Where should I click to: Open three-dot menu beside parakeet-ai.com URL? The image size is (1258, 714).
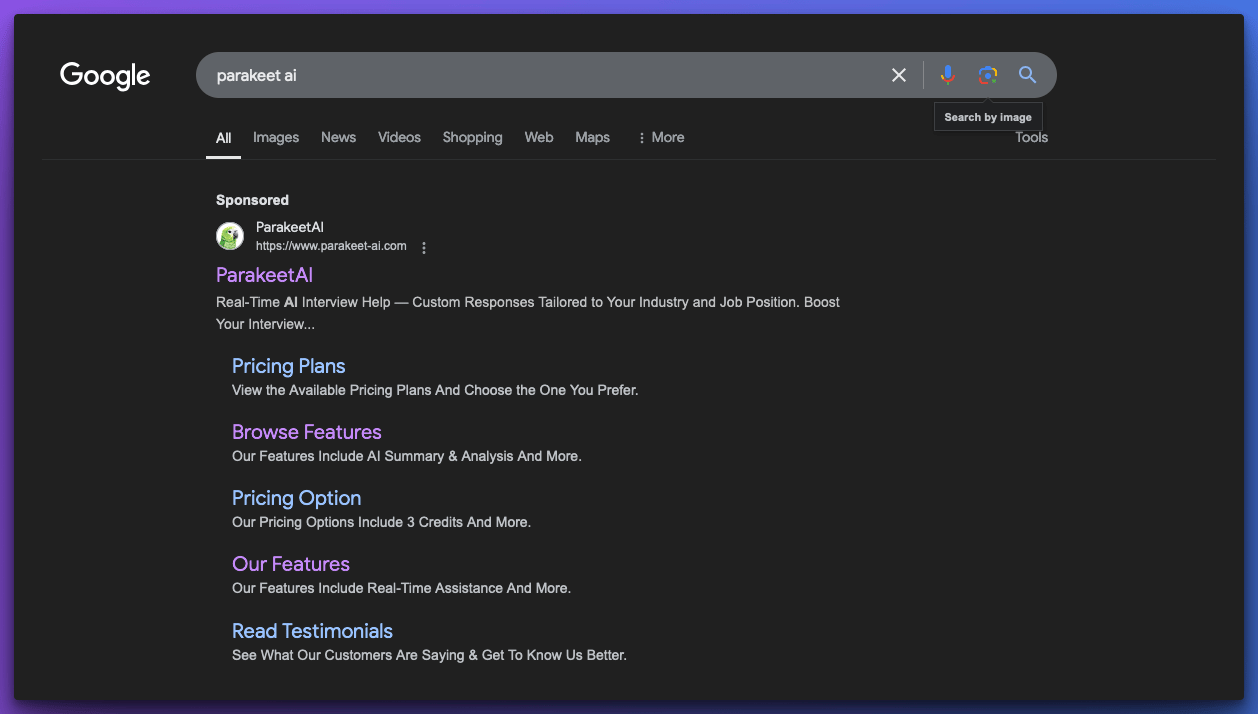pyautogui.click(x=424, y=247)
